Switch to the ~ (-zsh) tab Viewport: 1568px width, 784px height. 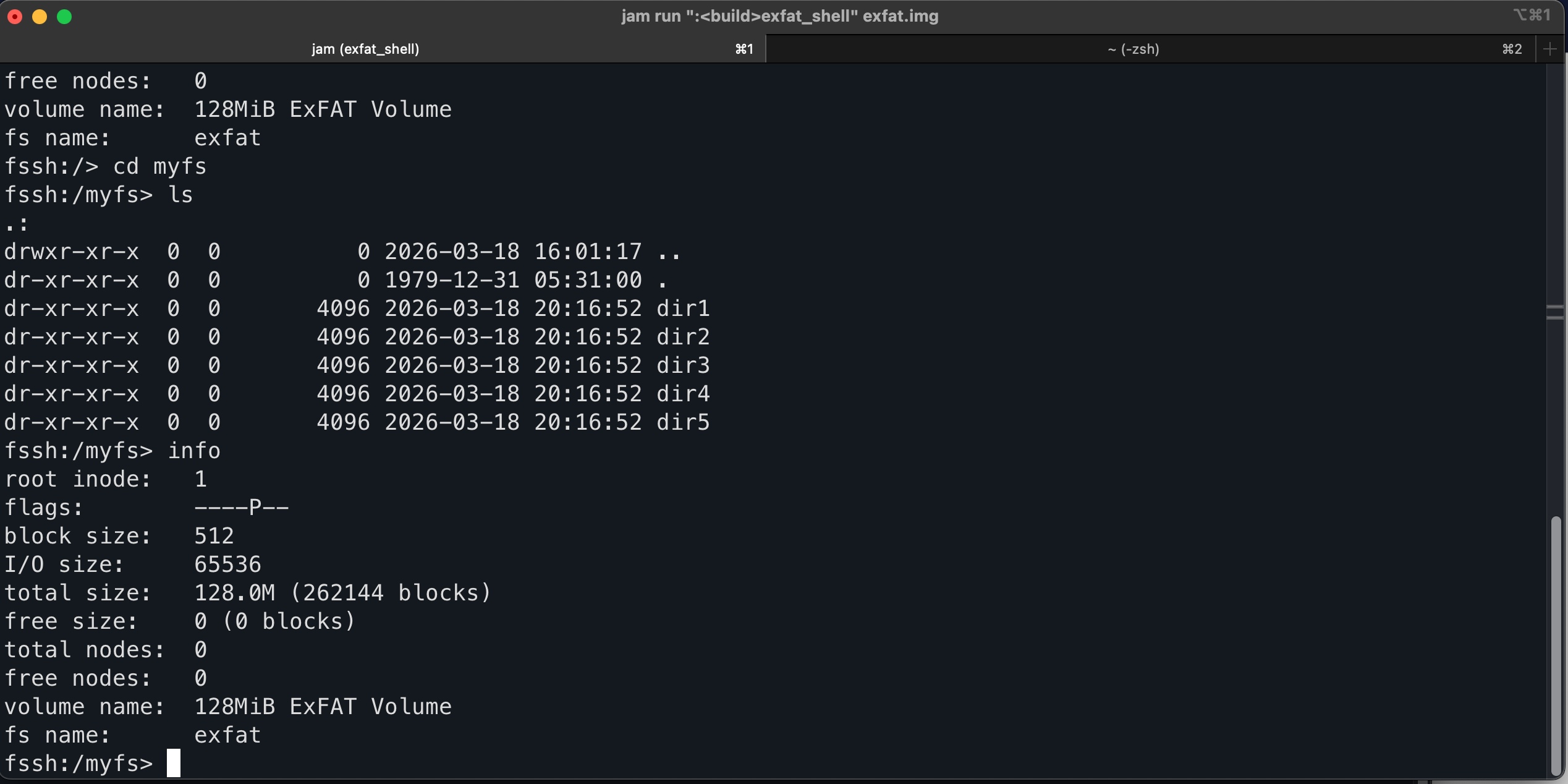[x=1133, y=49]
